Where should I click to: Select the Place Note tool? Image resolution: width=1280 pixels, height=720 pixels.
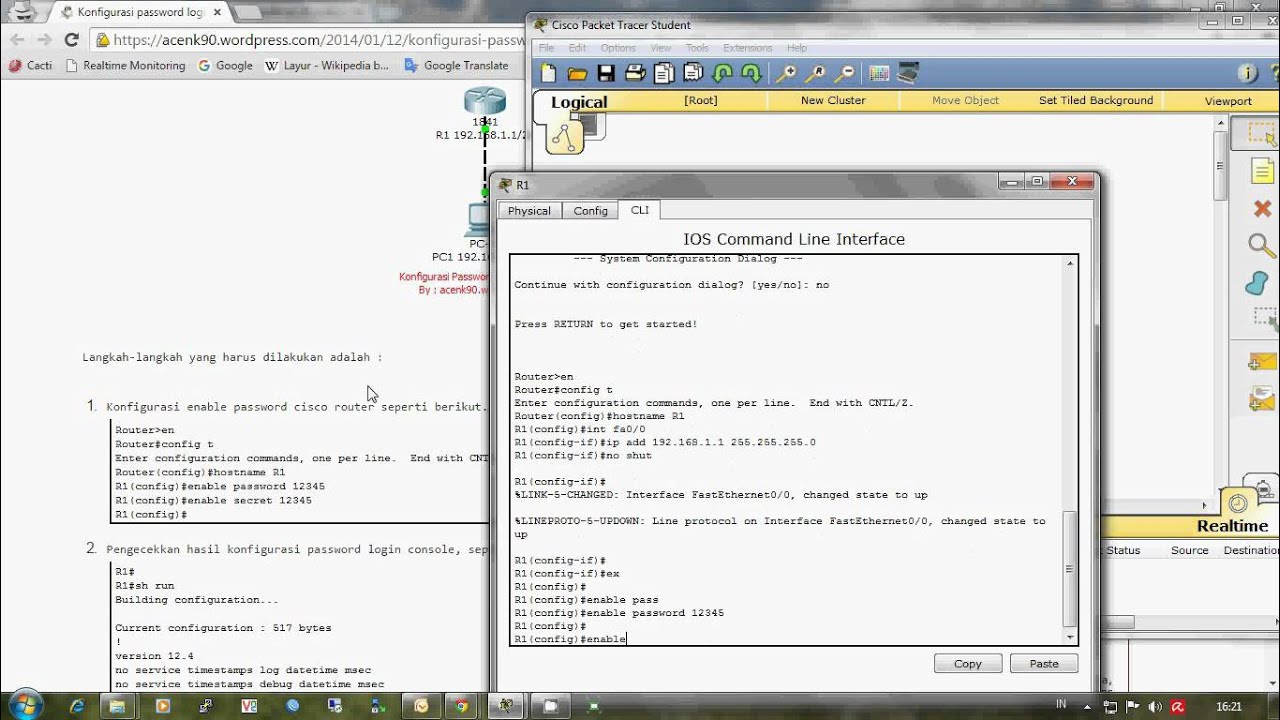(x=1263, y=171)
